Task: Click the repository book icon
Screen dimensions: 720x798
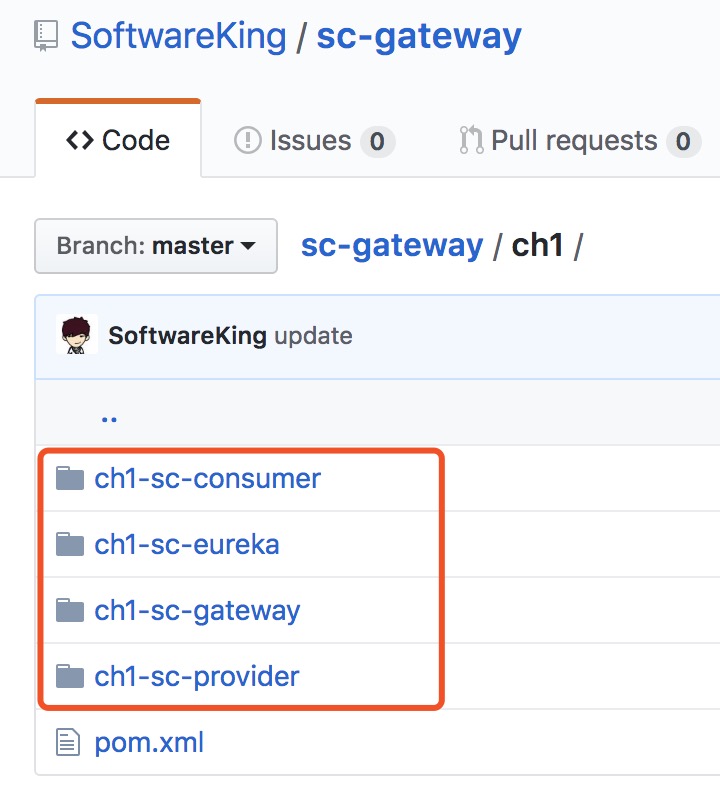Action: pos(45,37)
